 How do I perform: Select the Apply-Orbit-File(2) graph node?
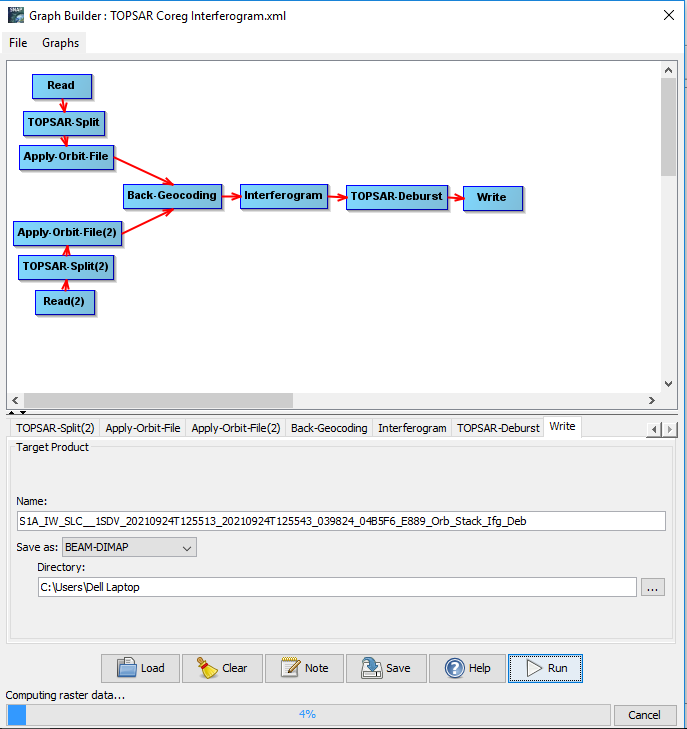[x=67, y=233]
